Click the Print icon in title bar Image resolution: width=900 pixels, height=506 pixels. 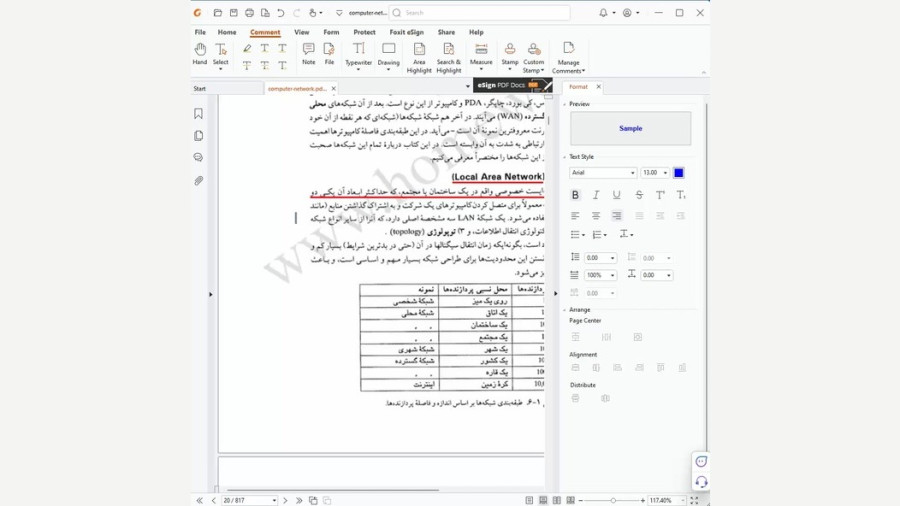click(x=249, y=13)
